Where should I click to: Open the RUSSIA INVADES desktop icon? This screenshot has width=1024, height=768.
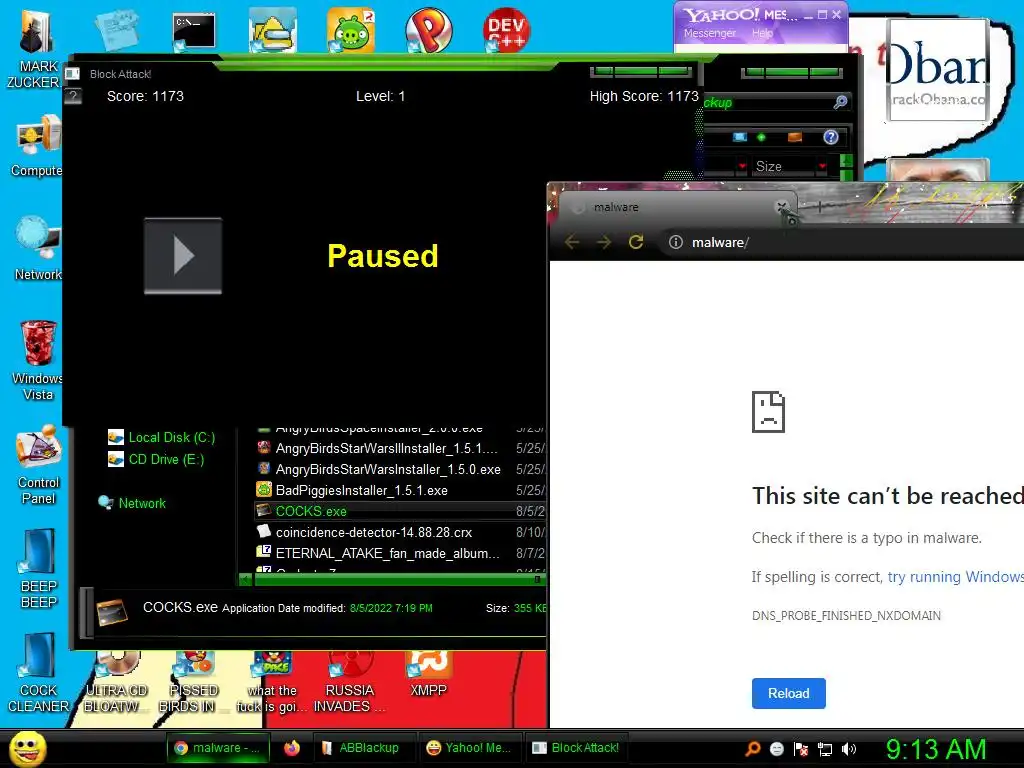click(349, 683)
